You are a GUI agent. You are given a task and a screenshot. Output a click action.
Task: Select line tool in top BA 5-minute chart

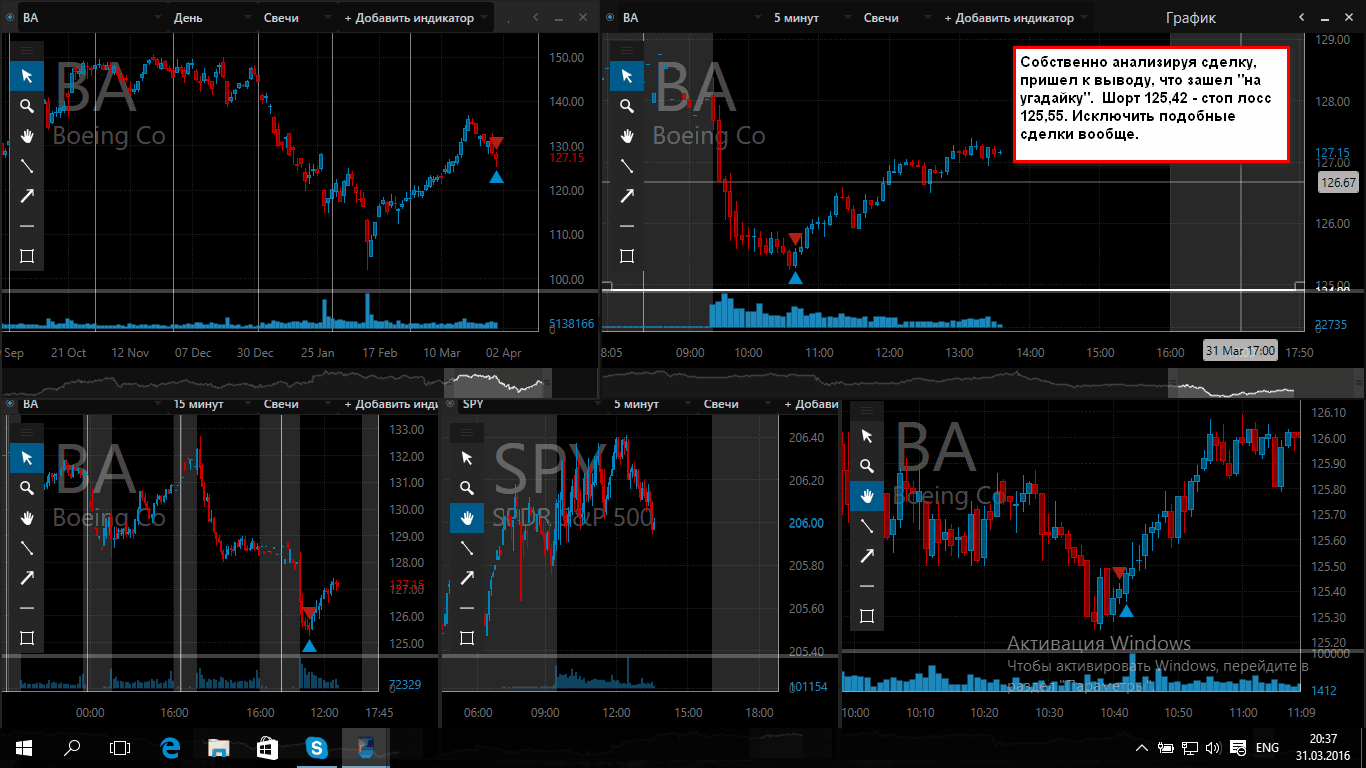[627, 166]
